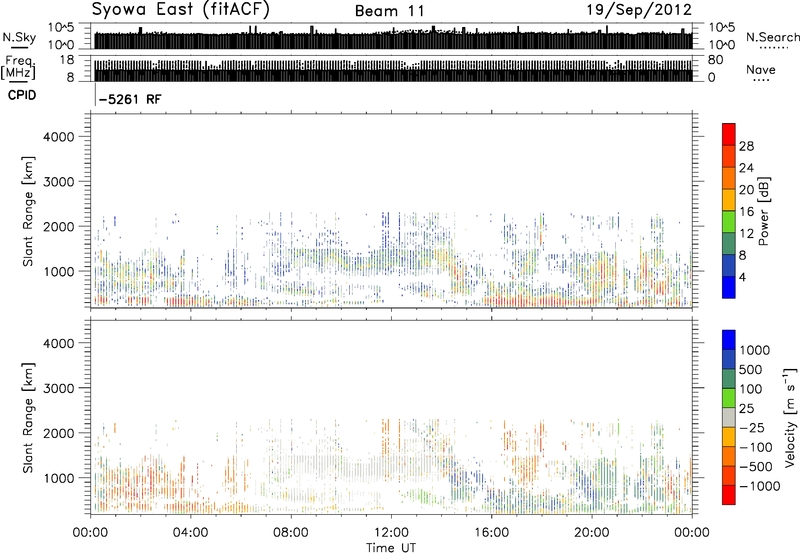
Task: Click the date '19/Sep/2012'
Action: [639, 9]
